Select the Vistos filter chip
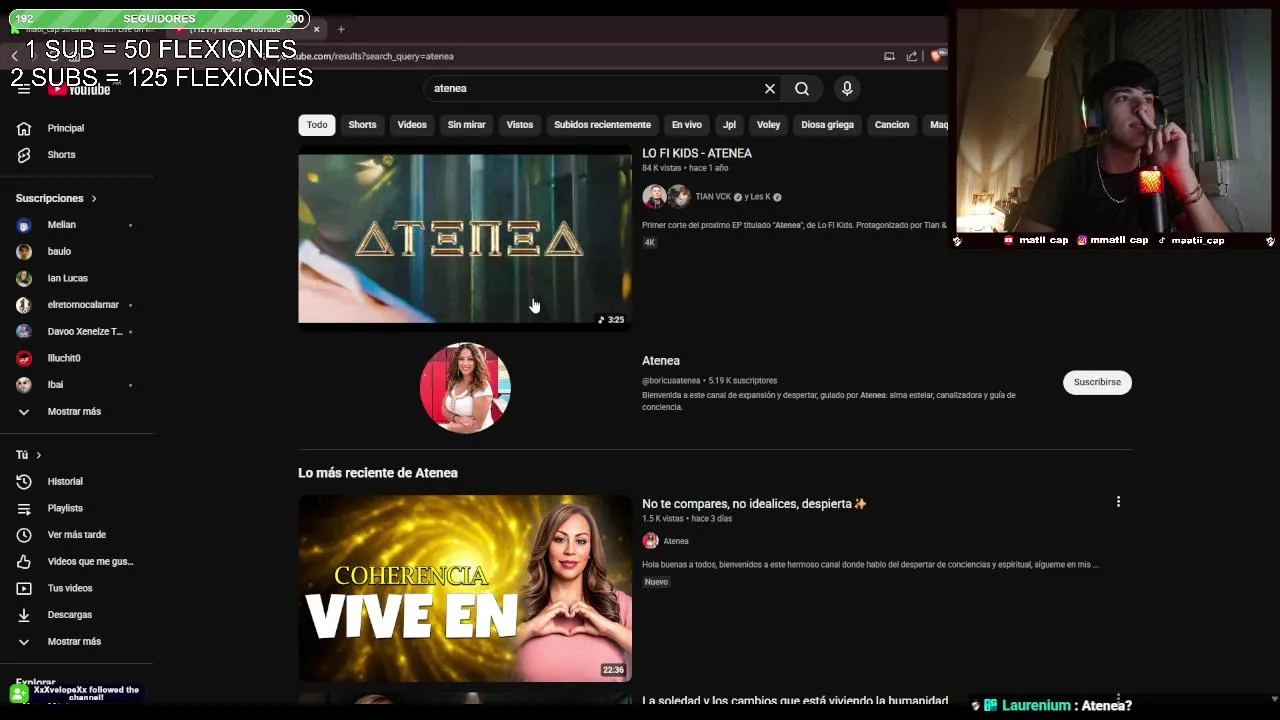Viewport: 1280px width, 720px height. [520, 125]
